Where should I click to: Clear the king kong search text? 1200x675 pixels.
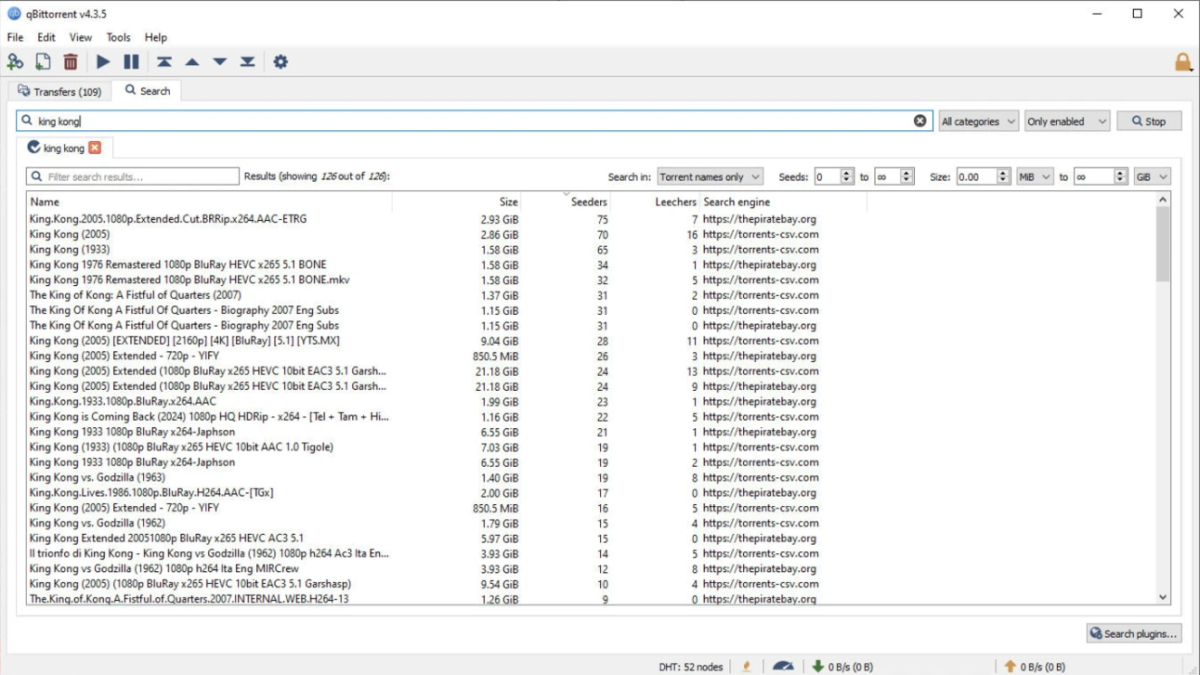(x=920, y=121)
